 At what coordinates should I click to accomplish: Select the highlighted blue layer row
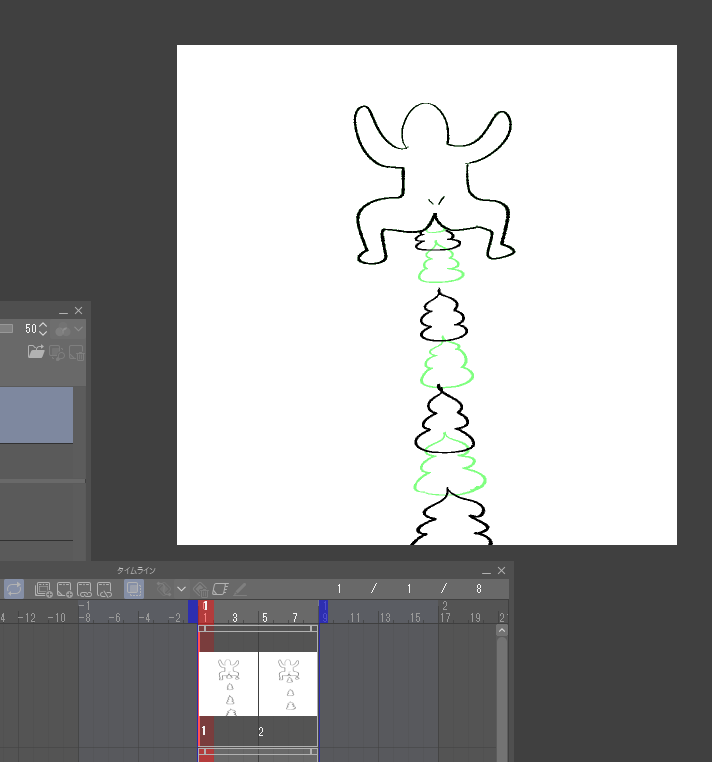(36, 415)
